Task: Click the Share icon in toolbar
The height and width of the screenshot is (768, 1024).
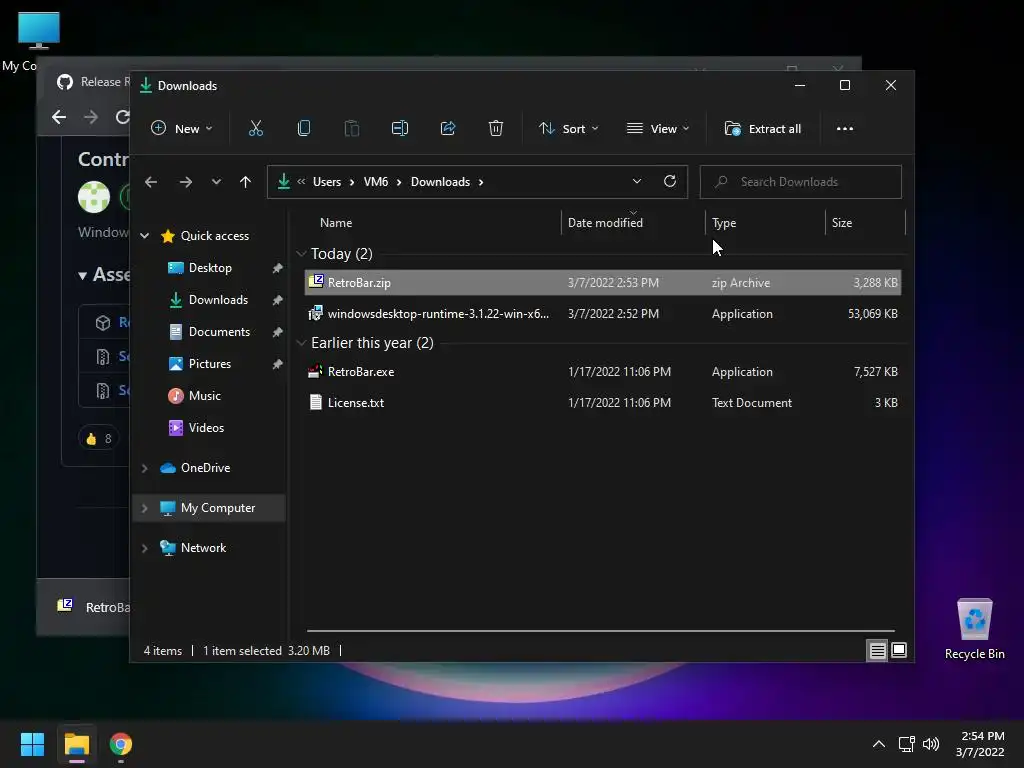Action: click(x=448, y=129)
